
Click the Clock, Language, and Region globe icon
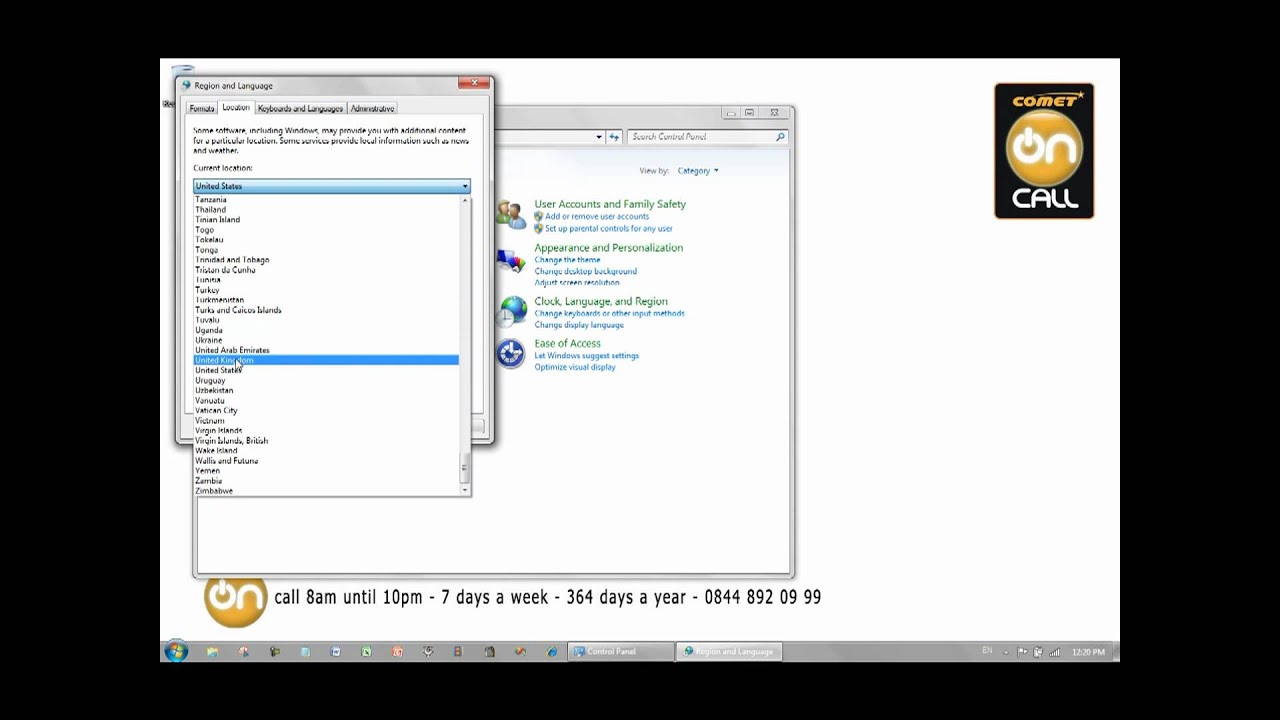click(512, 311)
